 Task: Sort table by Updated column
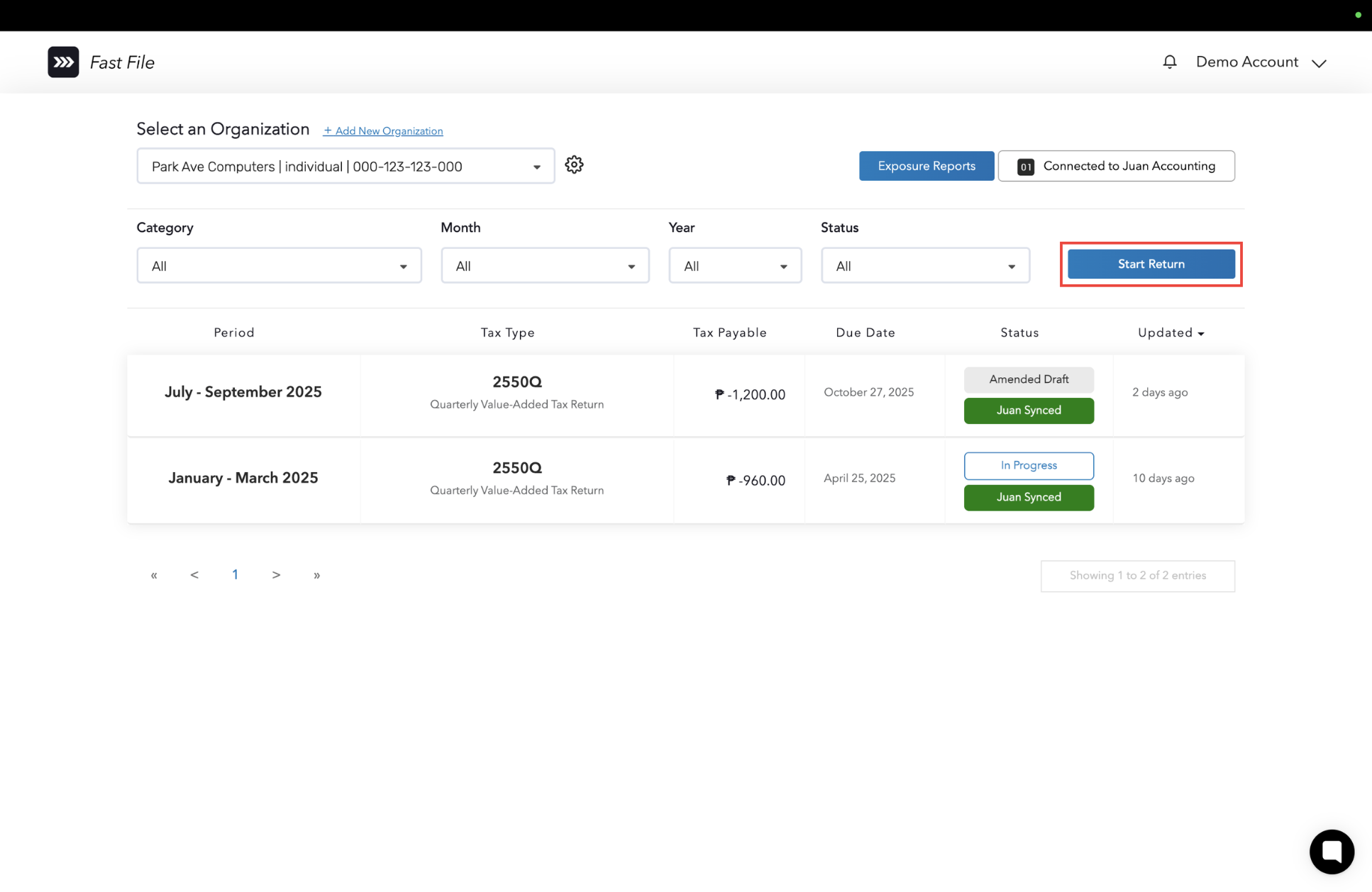pyautogui.click(x=1171, y=333)
